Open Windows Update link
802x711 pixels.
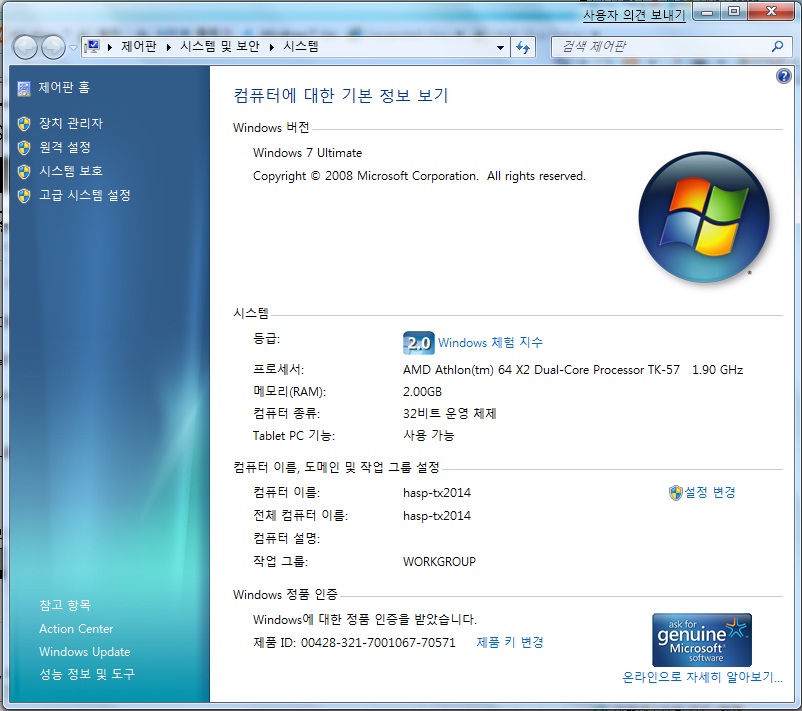click(x=84, y=652)
